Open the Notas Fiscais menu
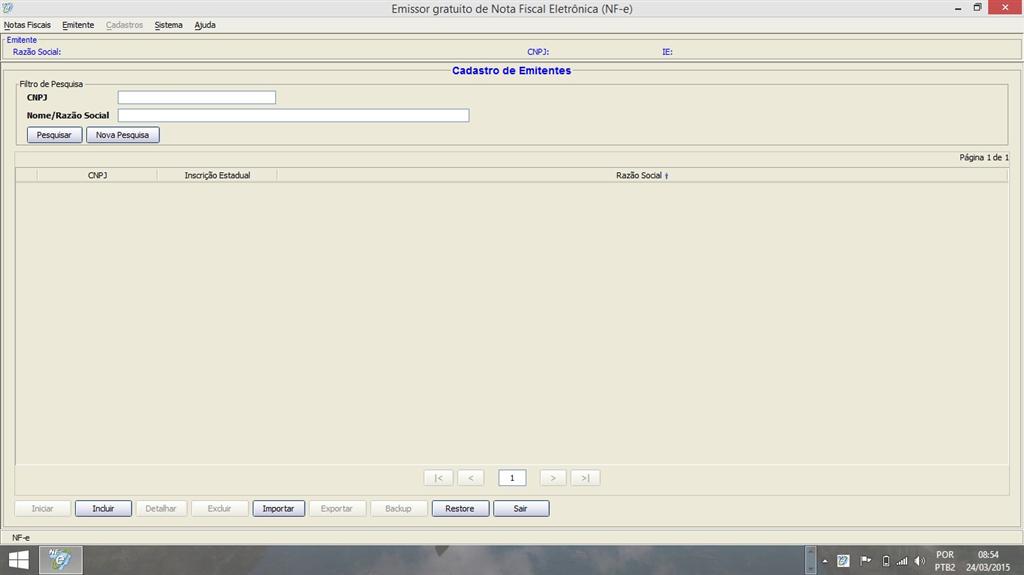Screen dimensions: 1024x575 pos(27,25)
